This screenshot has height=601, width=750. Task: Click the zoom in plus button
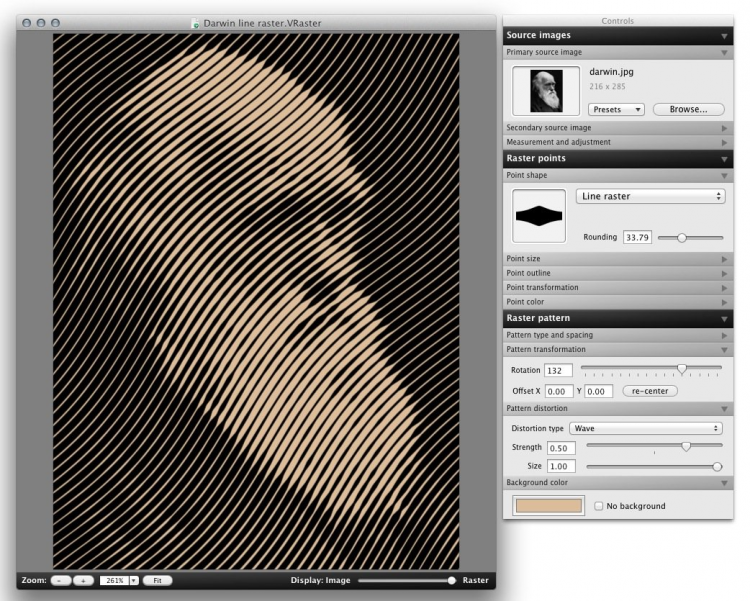click(82, 580)
